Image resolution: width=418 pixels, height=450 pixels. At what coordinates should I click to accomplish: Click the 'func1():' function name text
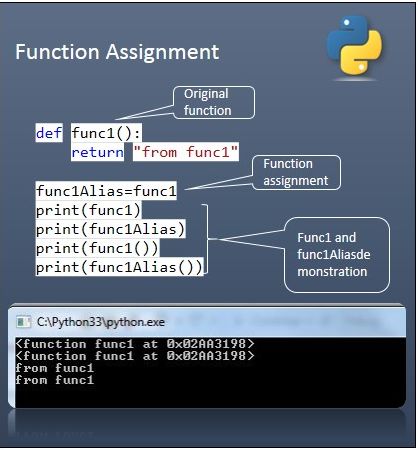point(106,133)
